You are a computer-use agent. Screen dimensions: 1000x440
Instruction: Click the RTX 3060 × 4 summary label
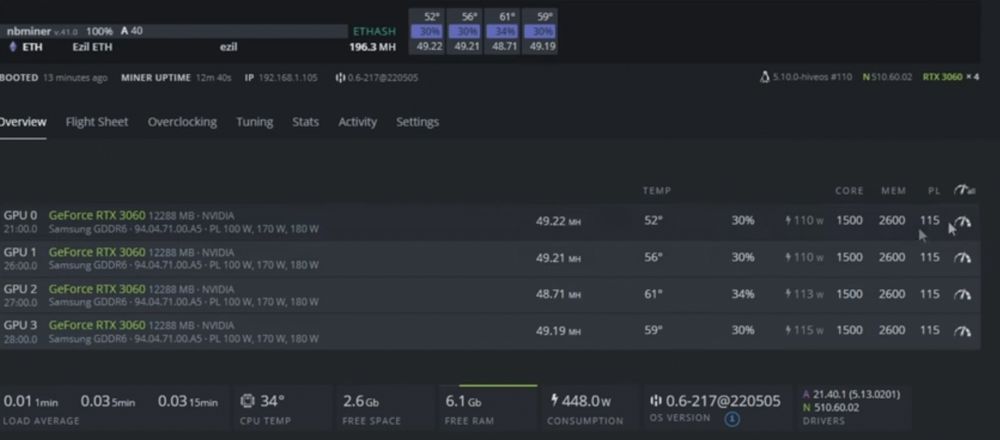(951, 77)
